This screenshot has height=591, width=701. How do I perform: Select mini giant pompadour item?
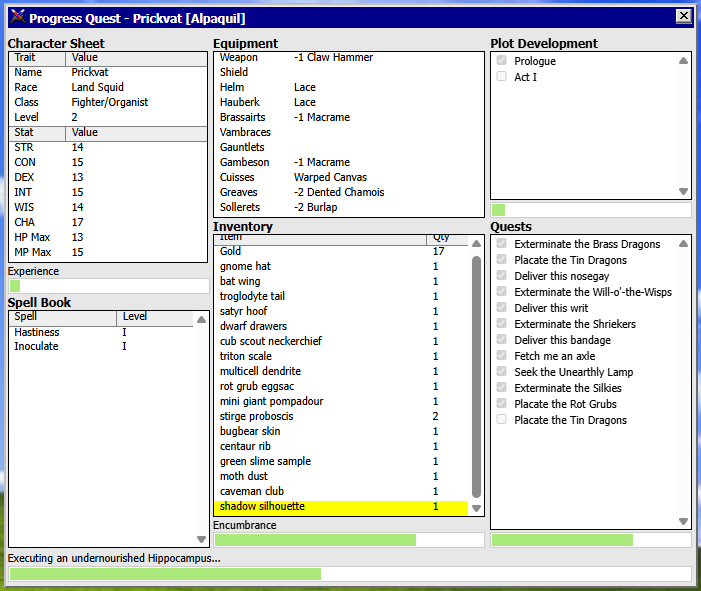342,401
